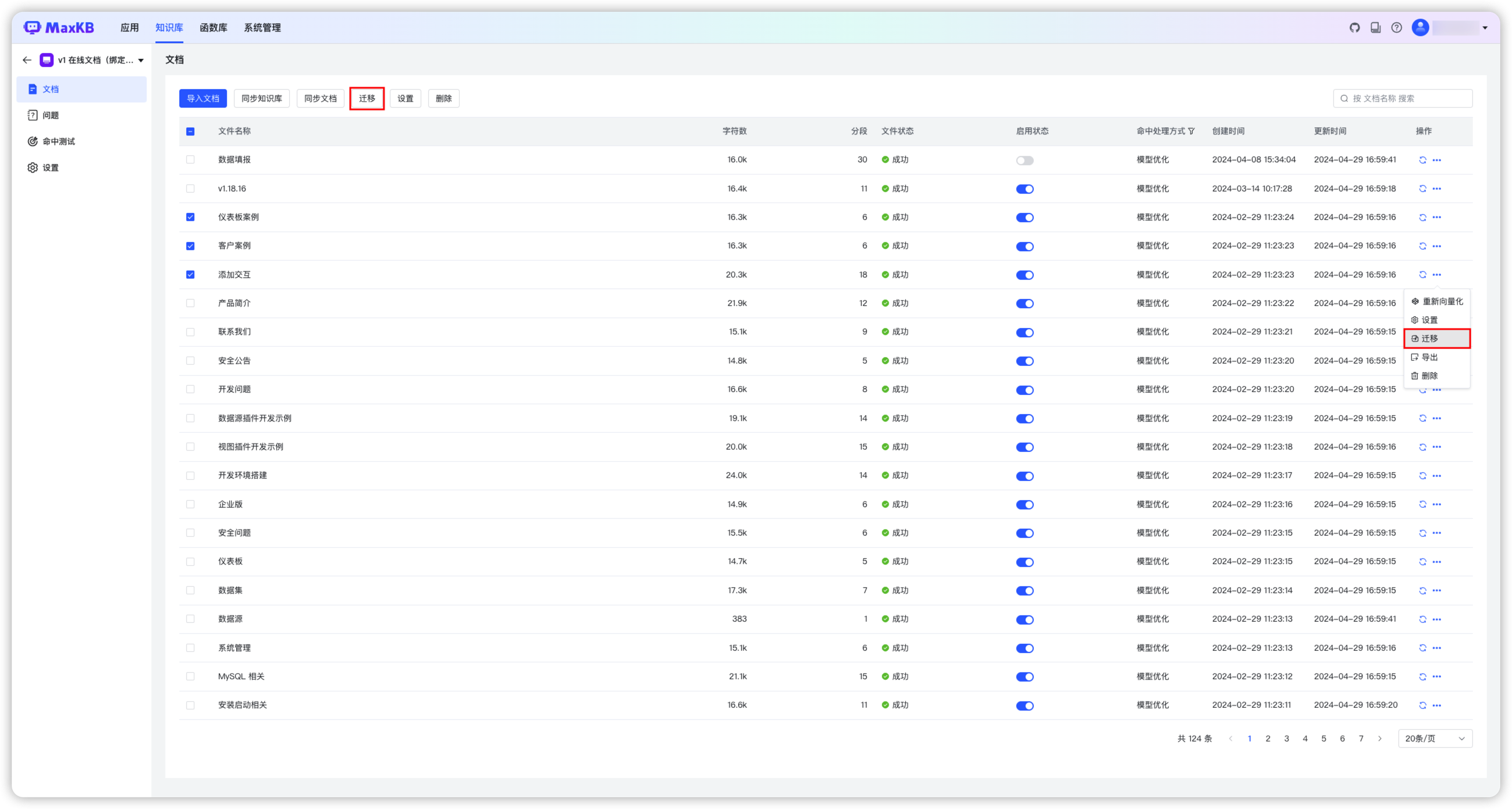Viewport: 1512px width, 809px height.
Task: Open 命中测试 in the sidebar
Action: click(x=59, y=141)
